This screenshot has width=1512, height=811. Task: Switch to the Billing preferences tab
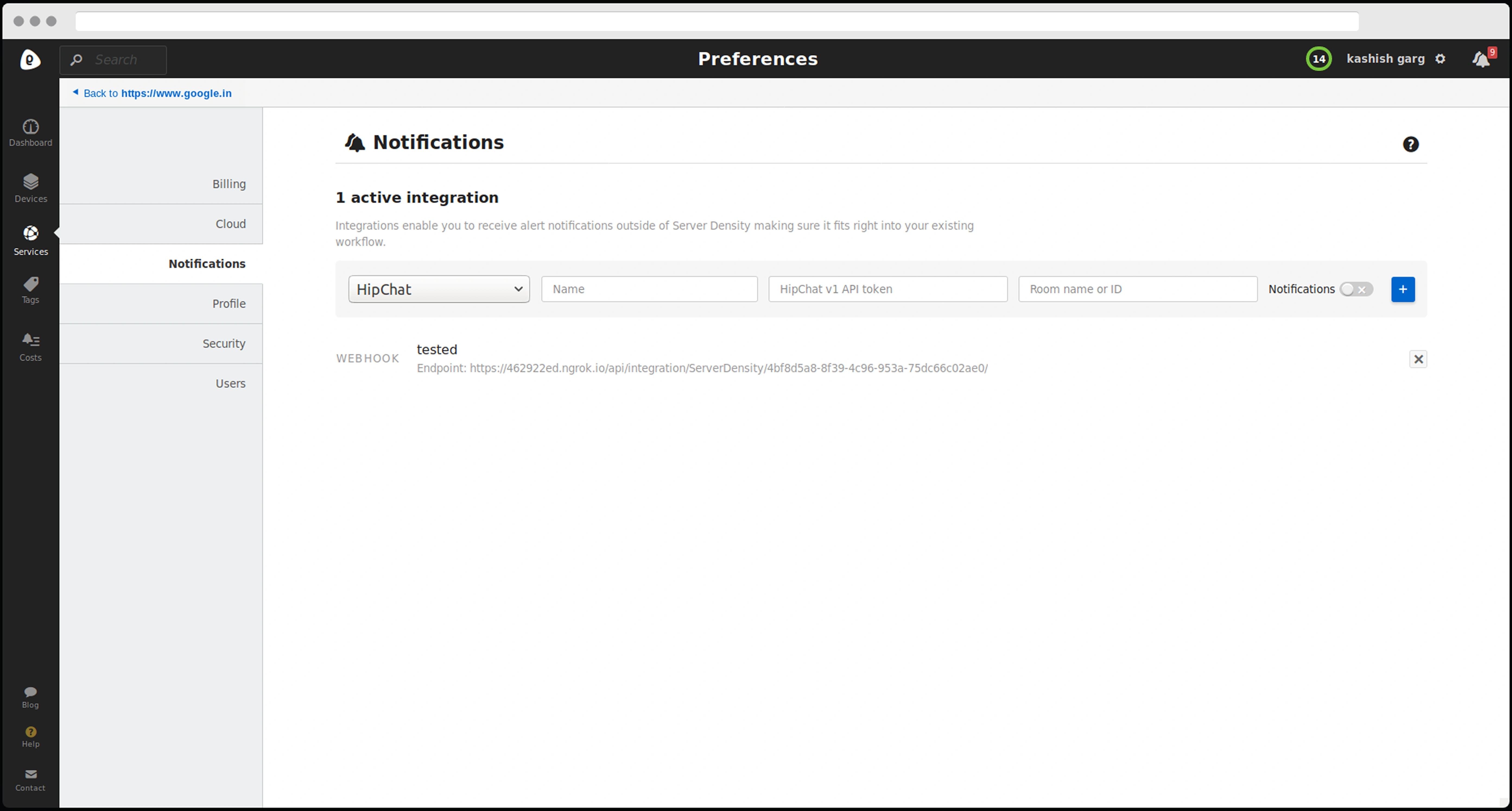click(228, 184)
